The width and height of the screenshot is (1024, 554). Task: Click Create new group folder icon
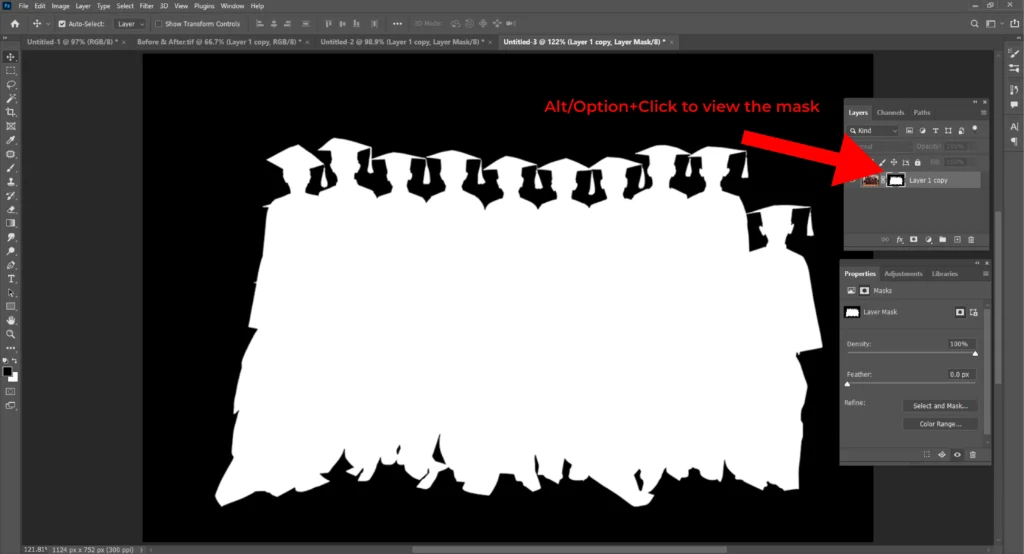[x=942, y=240]
